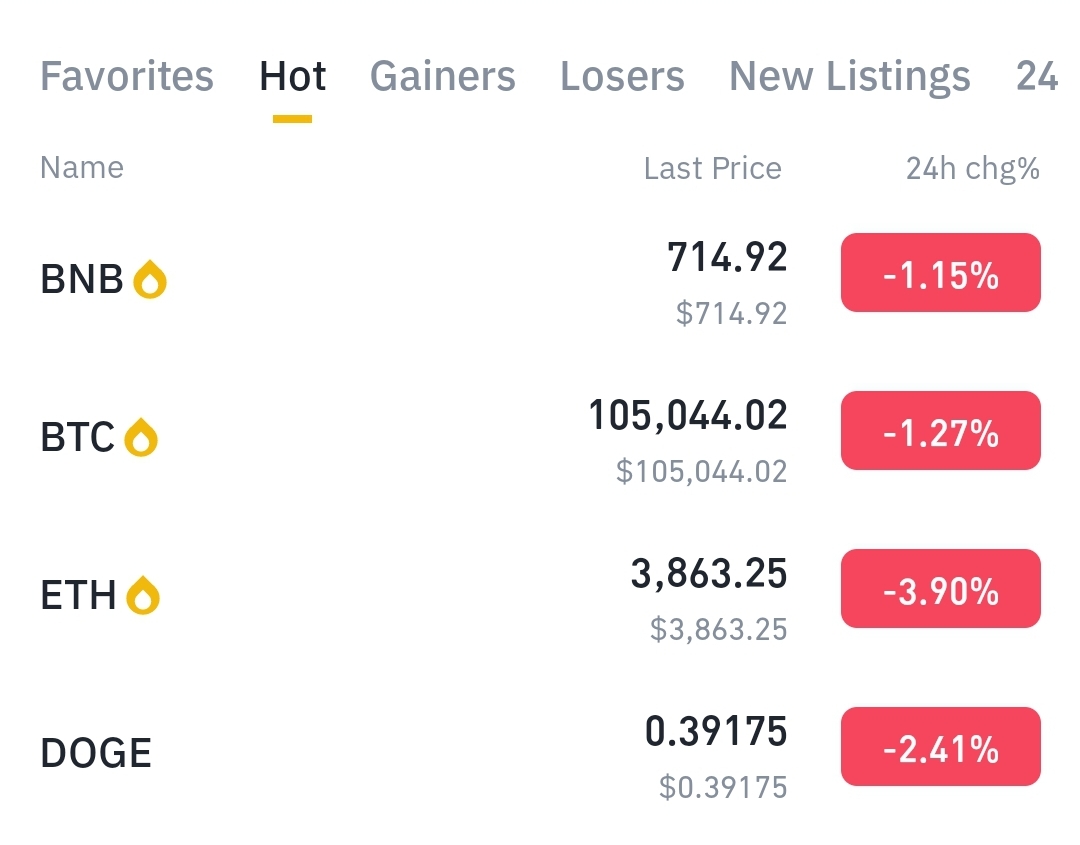This screenshot has height=845, width=1080.
Task: Tap the DOGE -2.41% change badge
Action: 940,747
